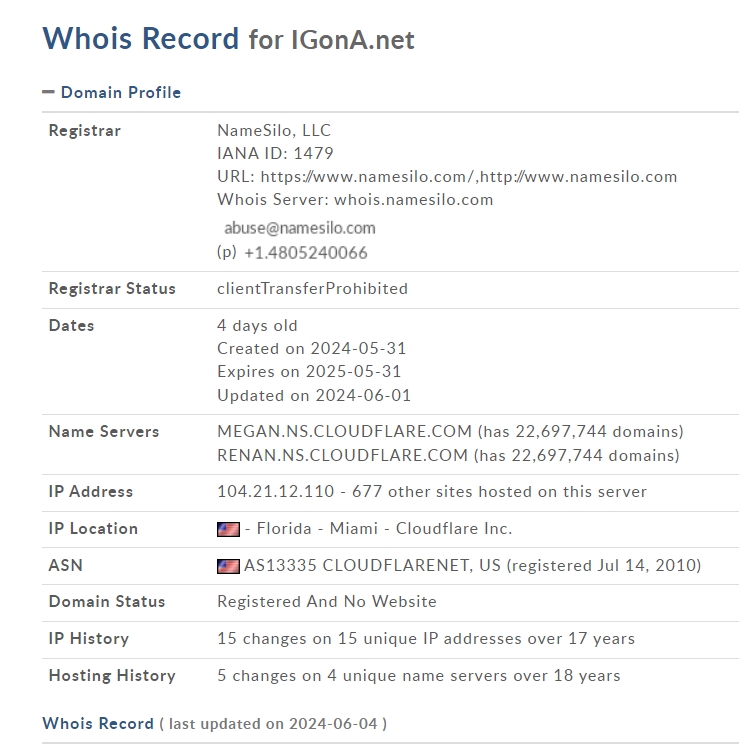Collapse the Domain Profile section
This screenshot has height=744, width=739.
click(x=48, y=92)
